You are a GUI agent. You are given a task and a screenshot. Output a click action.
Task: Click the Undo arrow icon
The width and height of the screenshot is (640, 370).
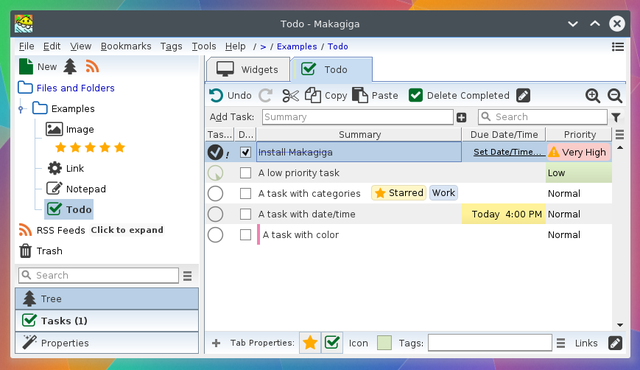pos(216,95)
